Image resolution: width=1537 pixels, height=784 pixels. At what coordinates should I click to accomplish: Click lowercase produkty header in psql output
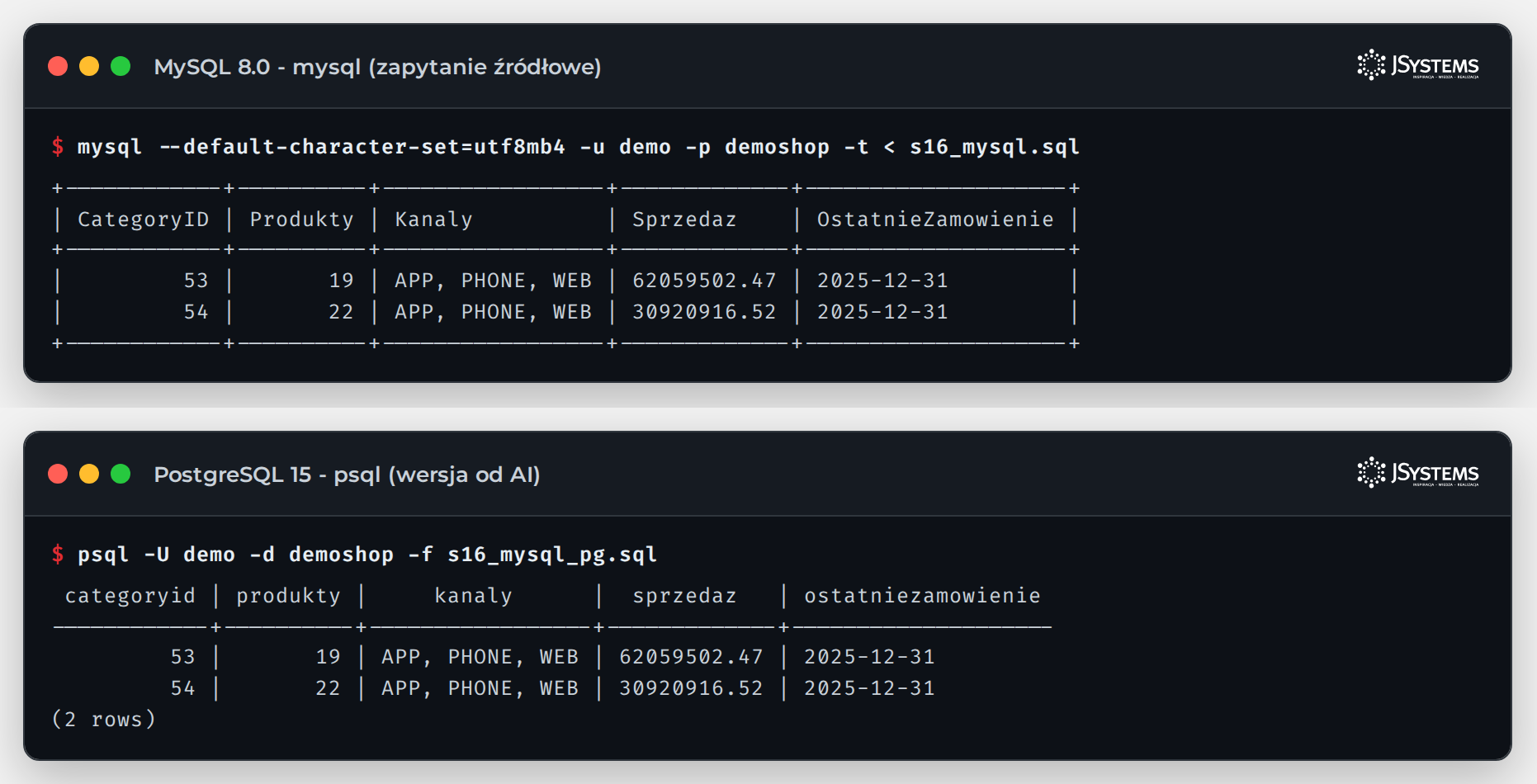(x=288, y=596)
